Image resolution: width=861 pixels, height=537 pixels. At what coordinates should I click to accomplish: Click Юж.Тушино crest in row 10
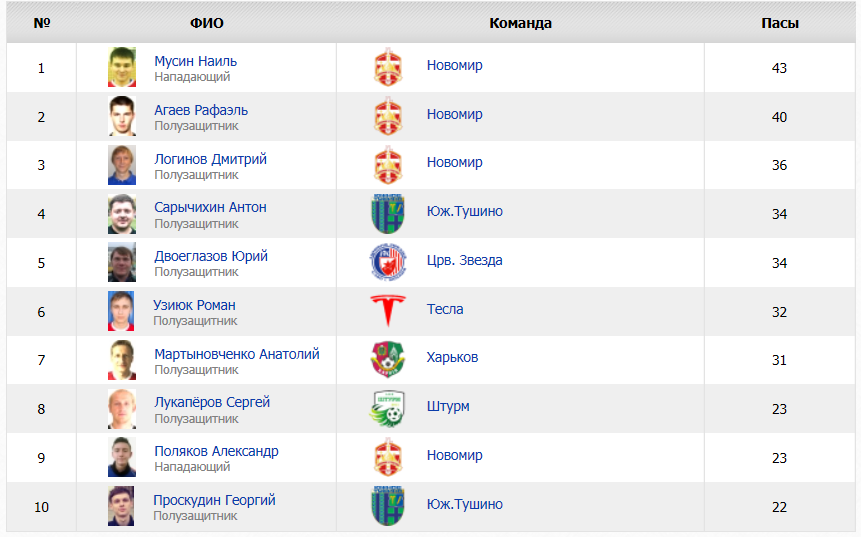388,506
